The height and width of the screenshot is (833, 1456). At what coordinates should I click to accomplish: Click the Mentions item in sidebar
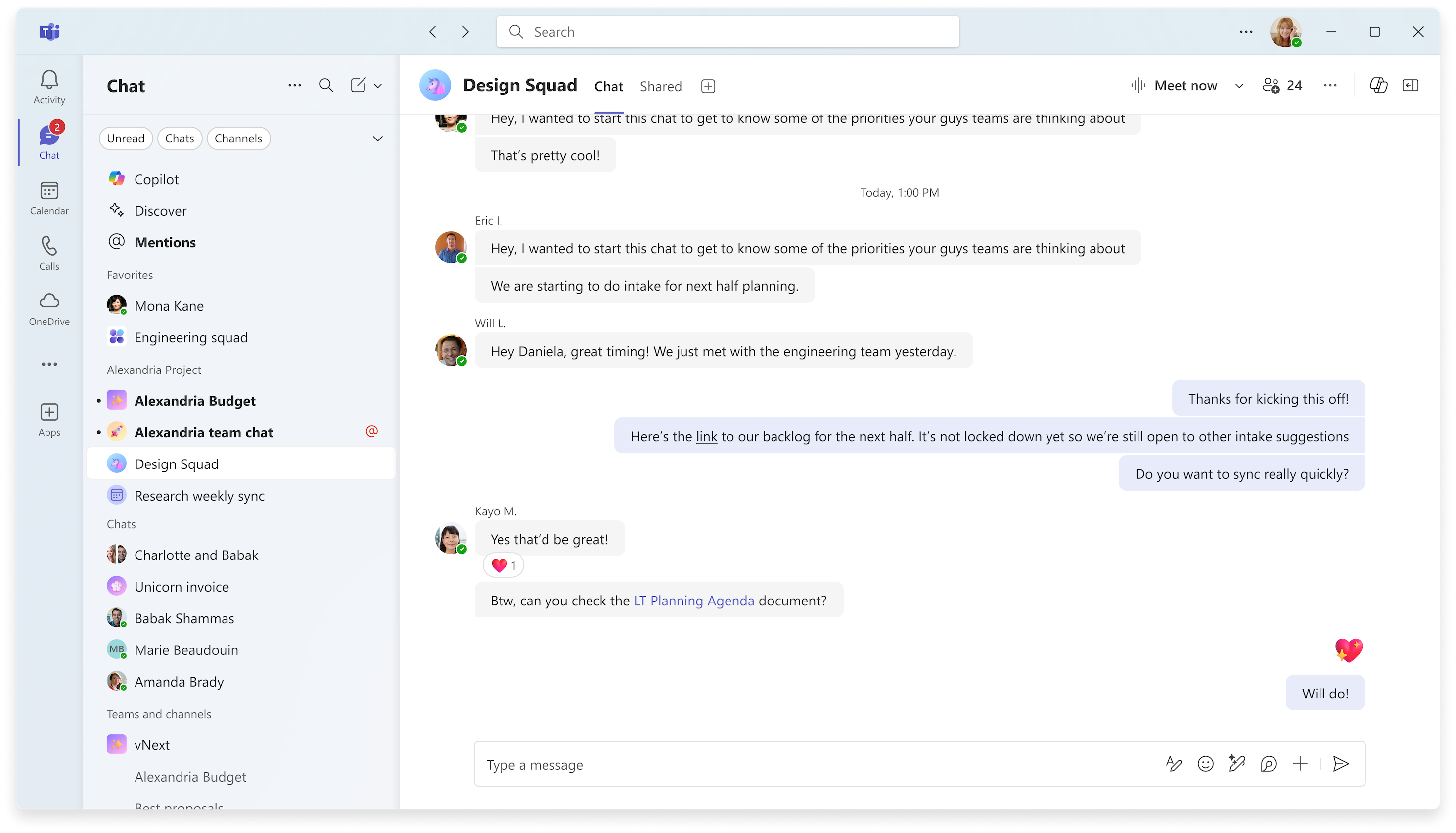165,242
